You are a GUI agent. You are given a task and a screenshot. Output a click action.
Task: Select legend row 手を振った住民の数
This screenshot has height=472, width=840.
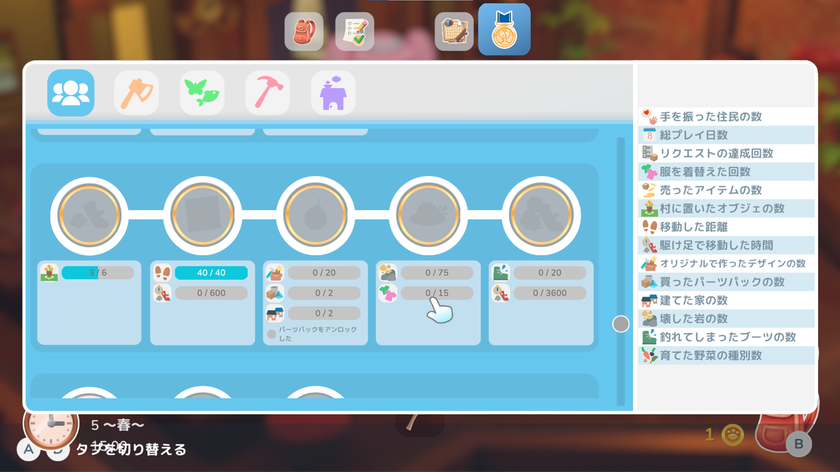pos(726,117)
